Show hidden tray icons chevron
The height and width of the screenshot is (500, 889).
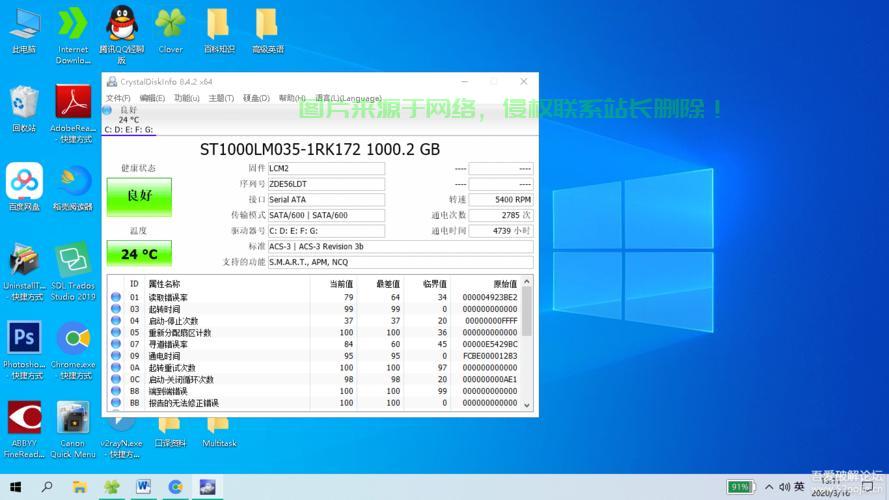[x=769, y=487]
